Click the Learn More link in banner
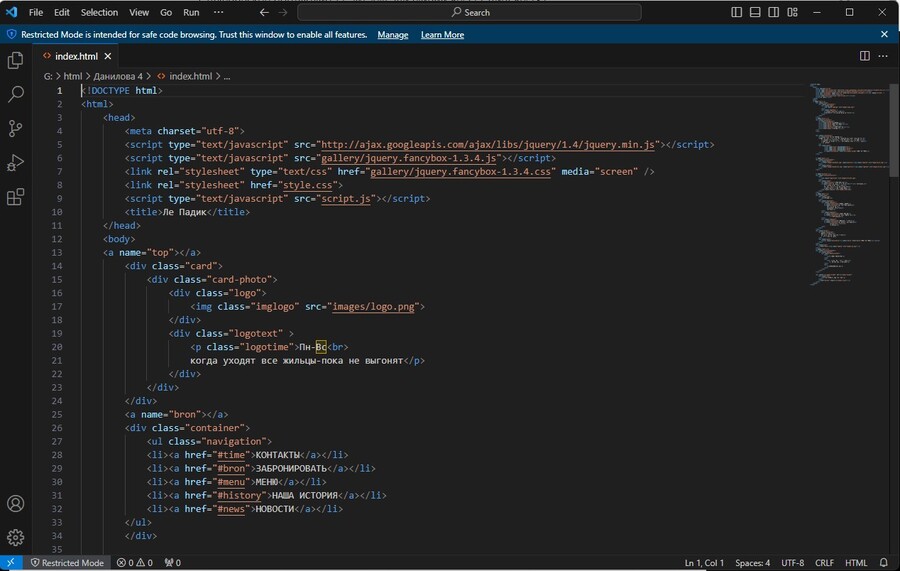This screenshot has height=571, width=900. (442, 34)
